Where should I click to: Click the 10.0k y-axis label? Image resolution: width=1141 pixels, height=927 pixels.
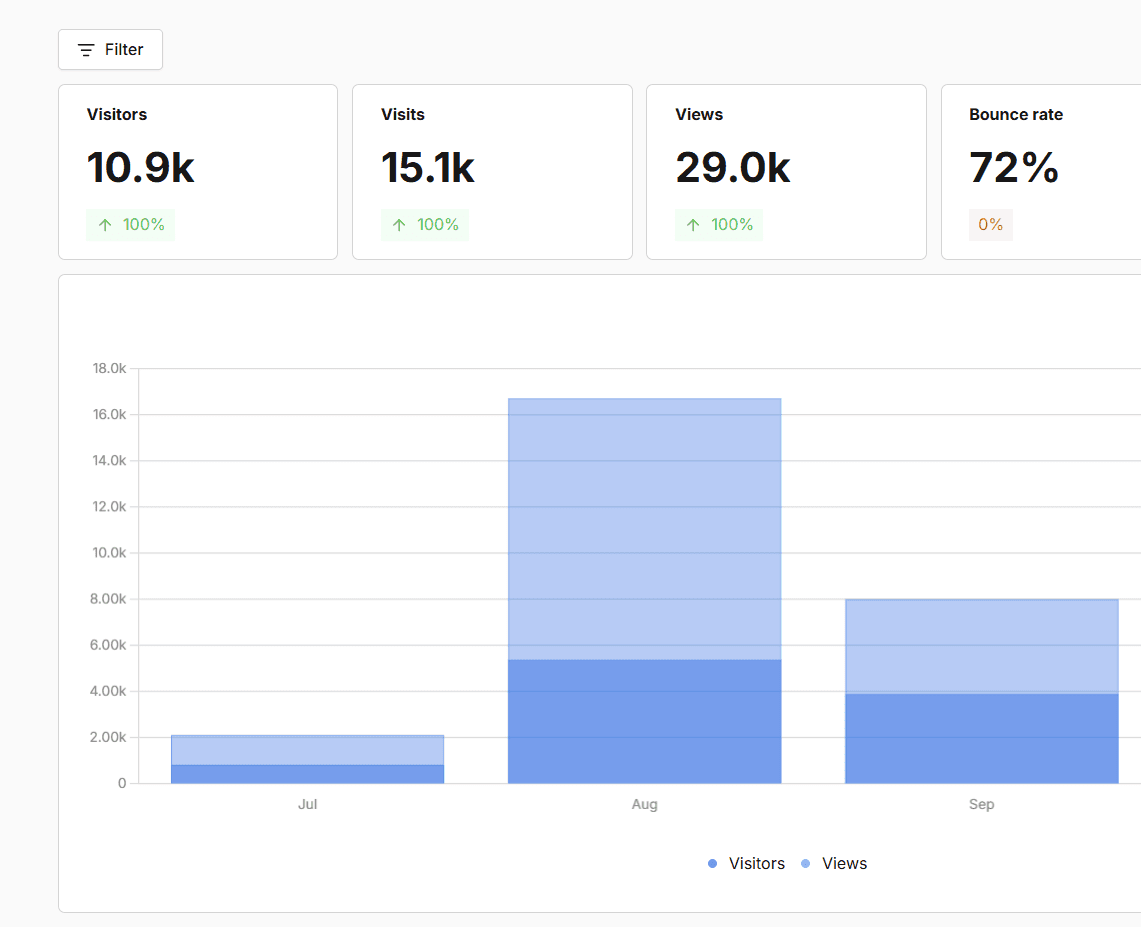[109, 553]
